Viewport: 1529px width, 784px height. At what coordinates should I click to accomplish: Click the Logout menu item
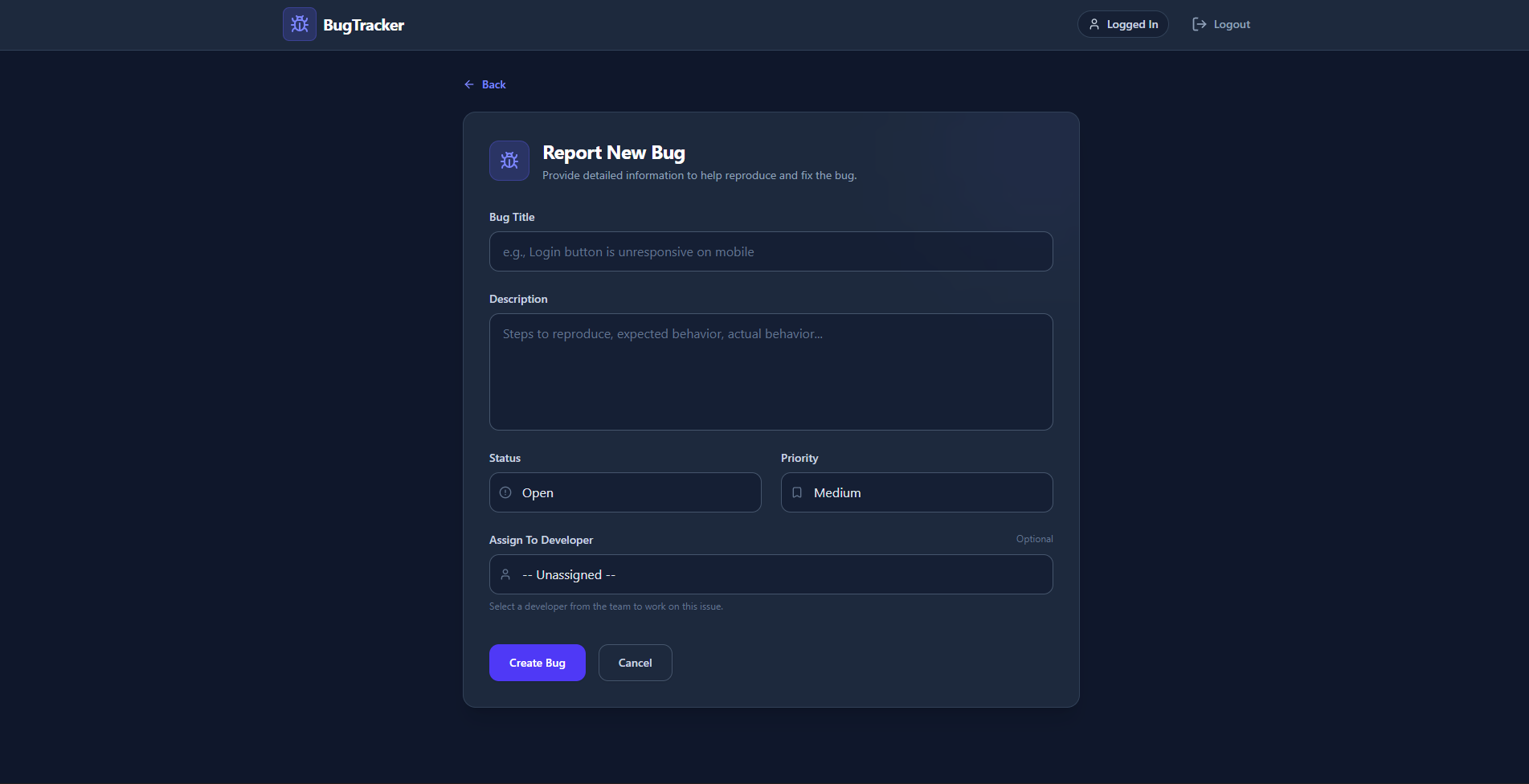1230,24
